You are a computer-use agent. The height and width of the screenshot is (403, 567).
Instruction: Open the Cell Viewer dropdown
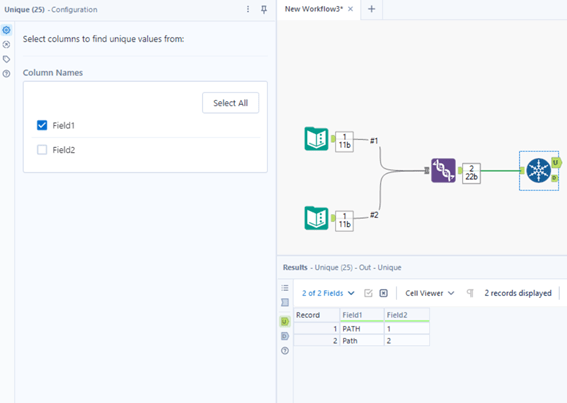429,293
